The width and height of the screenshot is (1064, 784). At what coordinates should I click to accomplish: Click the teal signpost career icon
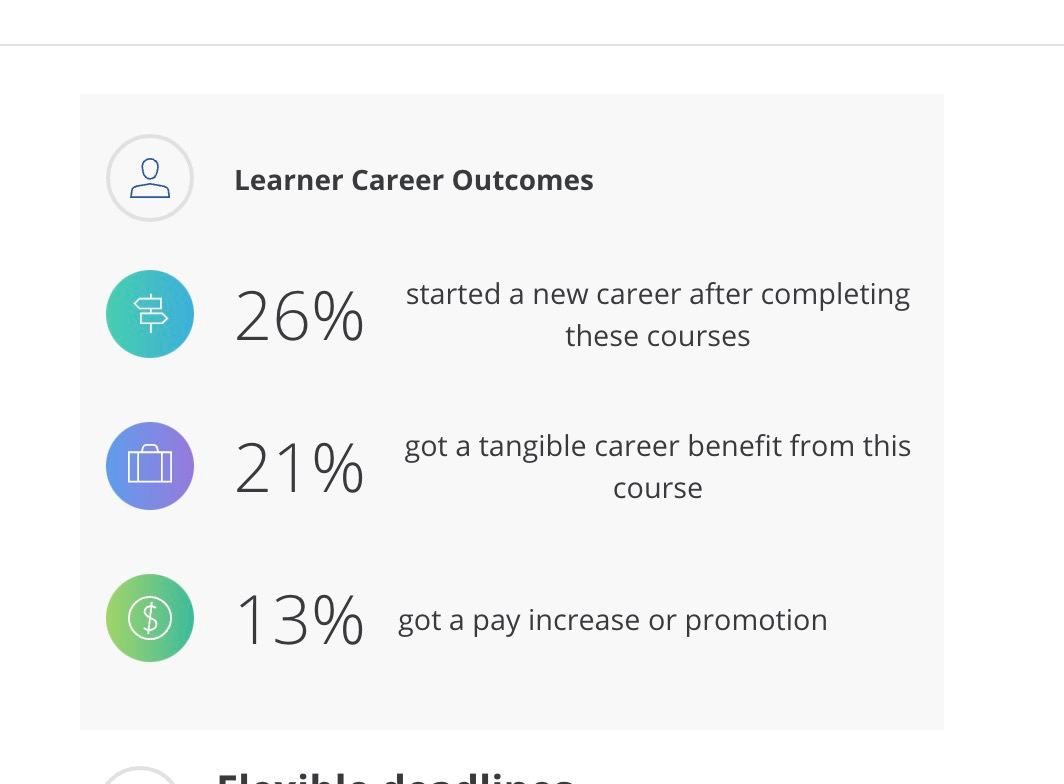(150, 314)
